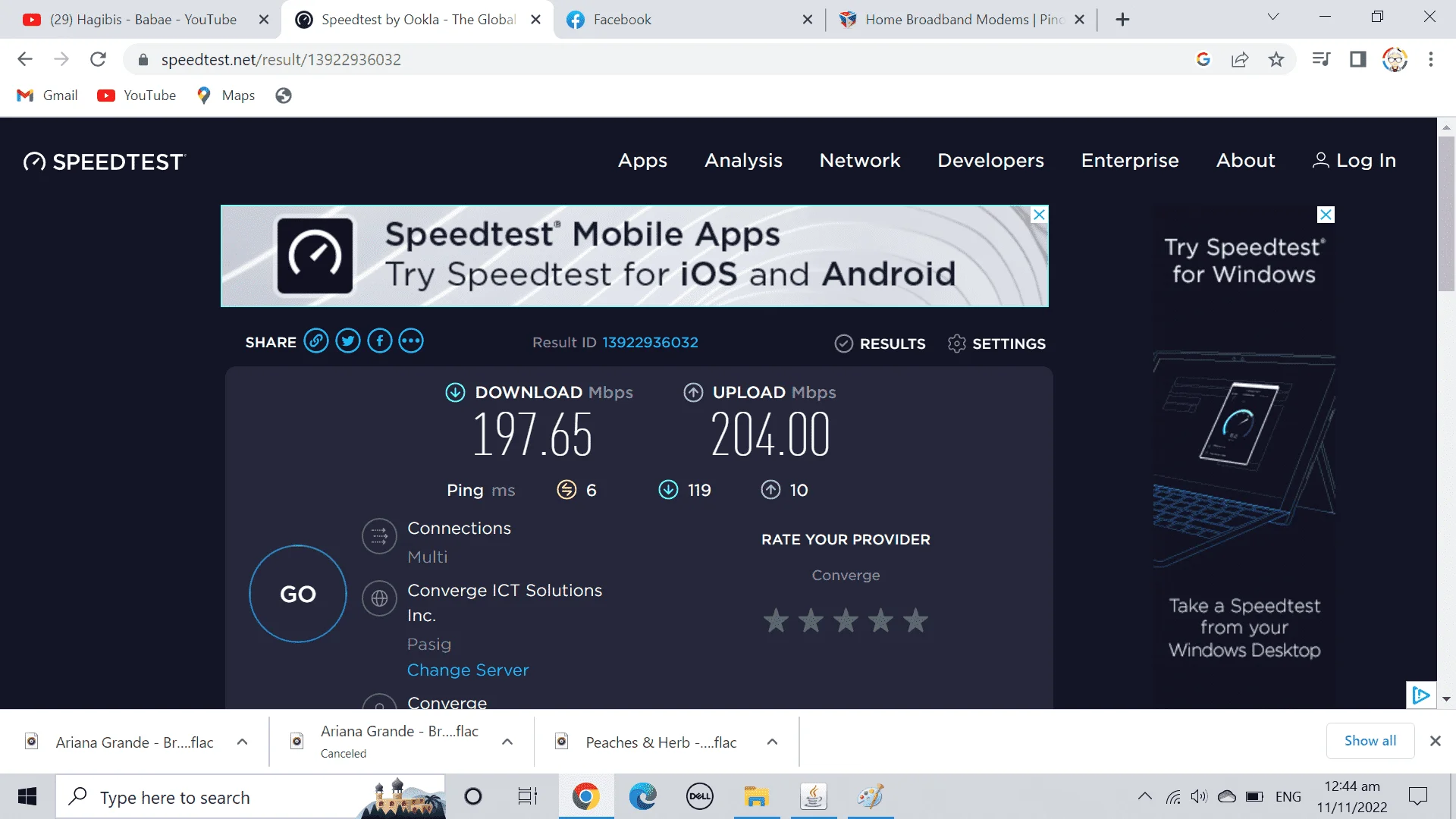The height and width of the screenshot is (819, 1456).
Task: Open more share options ellipsis icon
Action: click(x=411, y=341)
